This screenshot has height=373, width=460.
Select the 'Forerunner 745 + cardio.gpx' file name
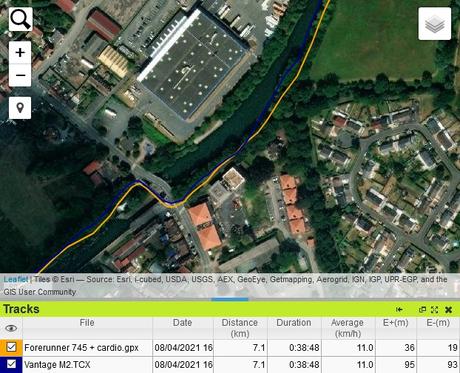[x=81, y=348]
